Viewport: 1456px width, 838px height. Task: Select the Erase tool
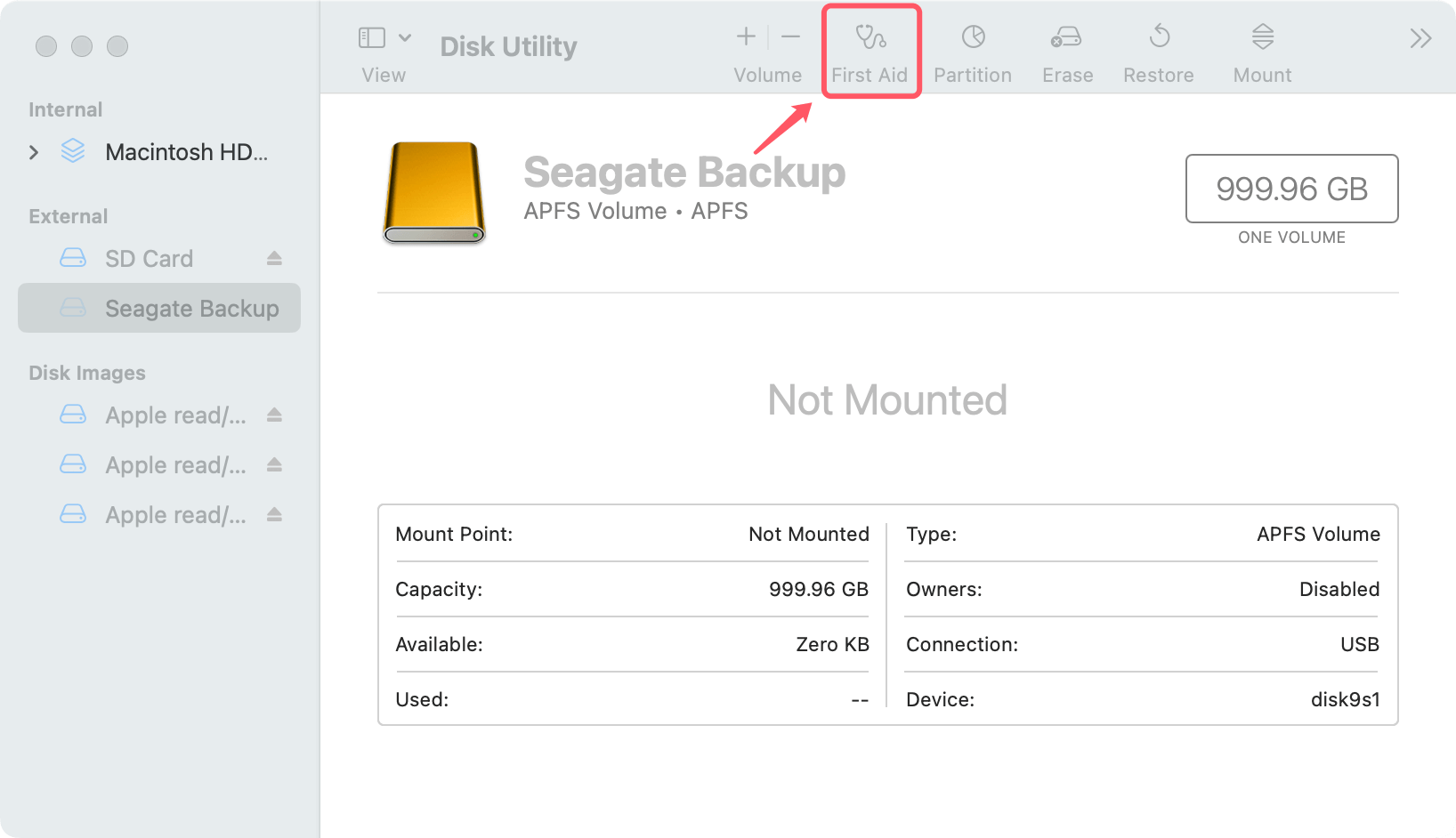[1066, 49]
